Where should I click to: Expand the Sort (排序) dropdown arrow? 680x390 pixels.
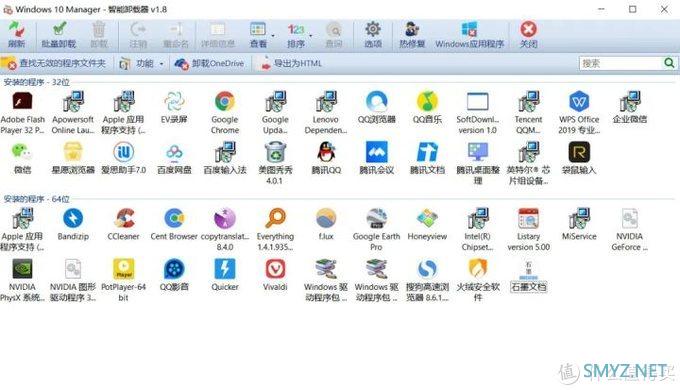311,35
